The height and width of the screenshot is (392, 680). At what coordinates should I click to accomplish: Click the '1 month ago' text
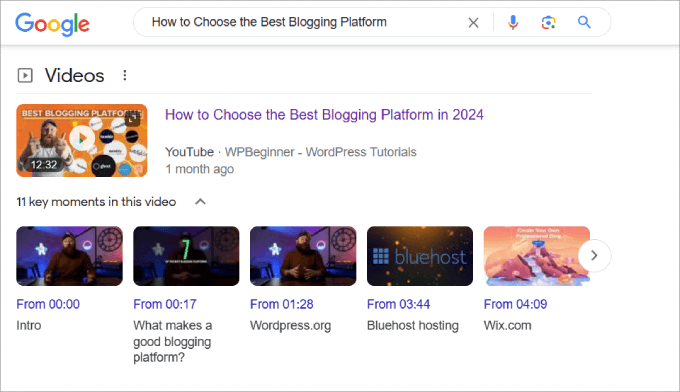pos(199,169)
